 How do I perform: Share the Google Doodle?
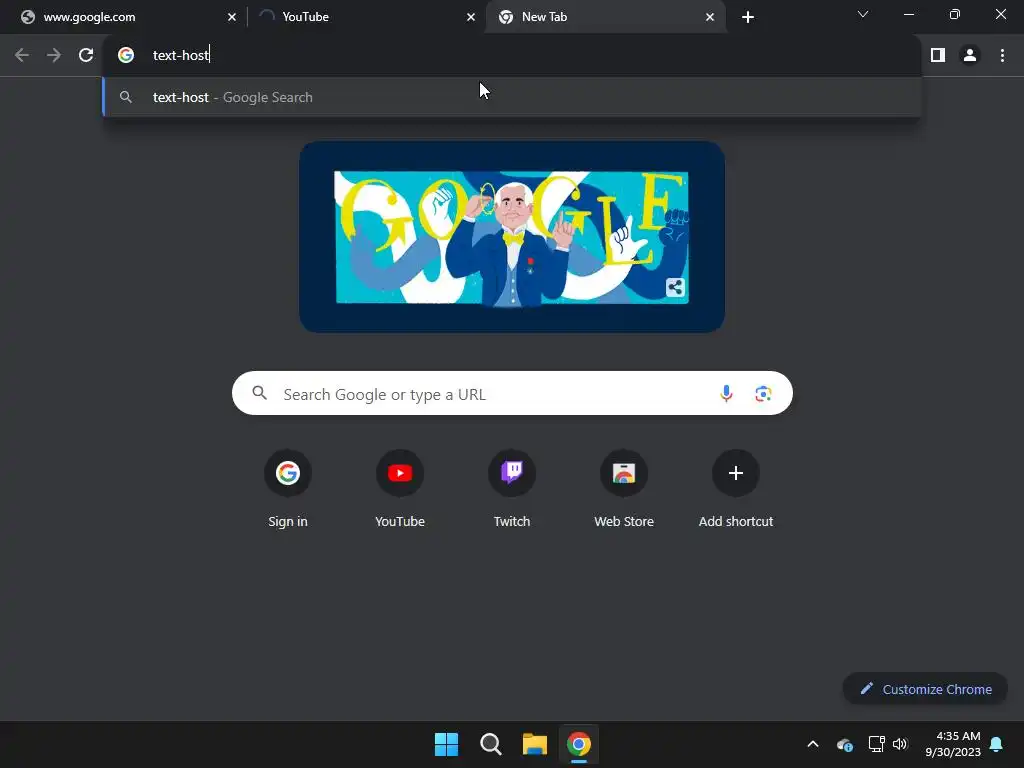[x=675, y=287]
